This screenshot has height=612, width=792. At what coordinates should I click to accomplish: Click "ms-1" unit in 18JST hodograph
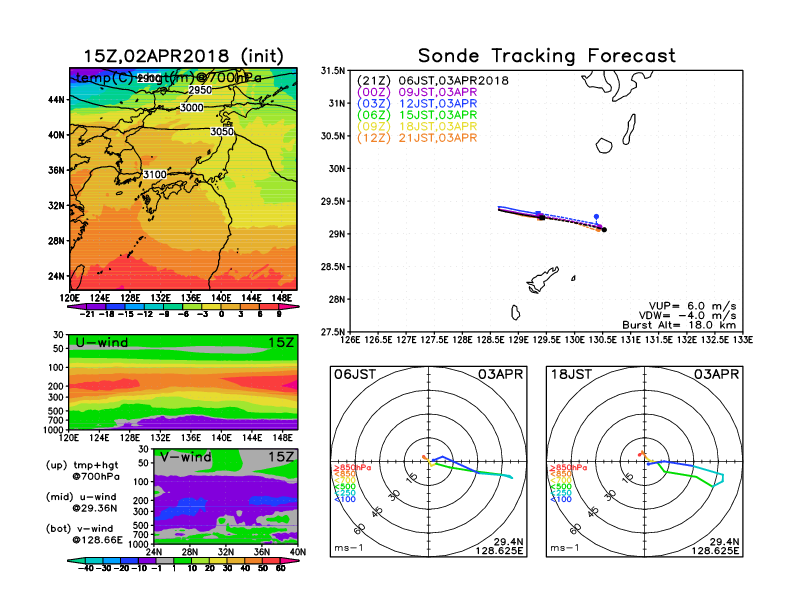(565, 548)
